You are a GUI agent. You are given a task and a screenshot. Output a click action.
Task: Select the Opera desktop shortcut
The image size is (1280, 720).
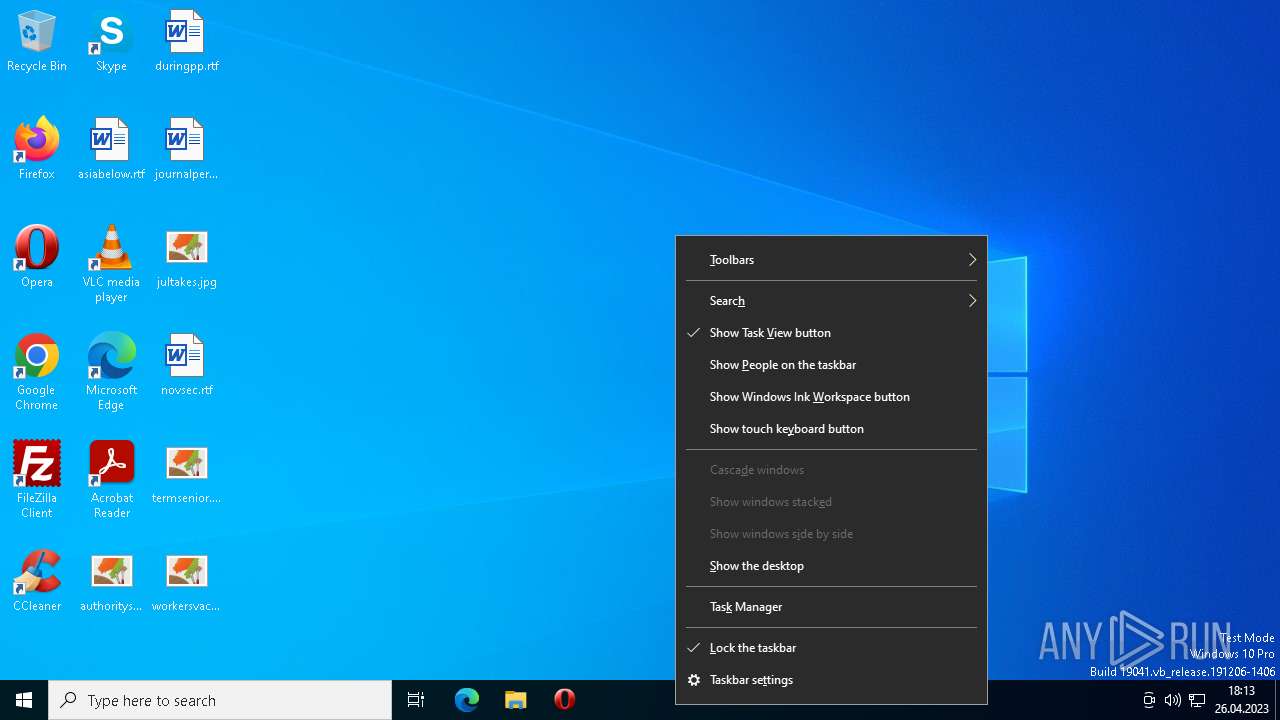pos(37,257)
